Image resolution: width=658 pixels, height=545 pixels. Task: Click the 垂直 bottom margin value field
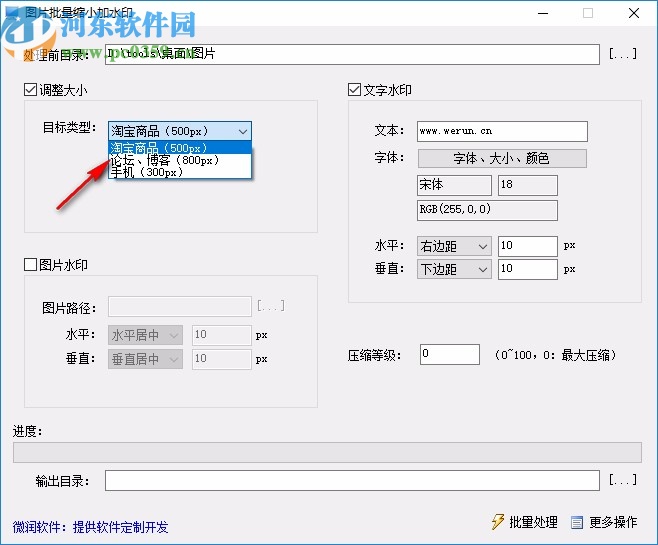pyautogui.click(x=527, y=269)
